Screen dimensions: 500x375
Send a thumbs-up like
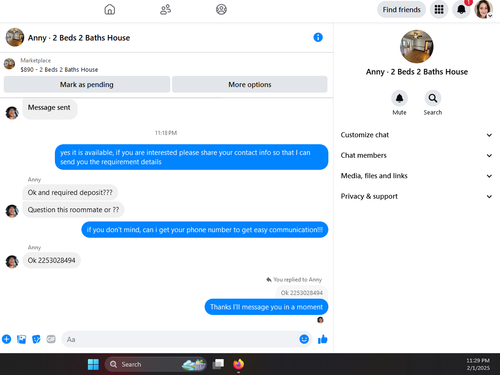point(323,339)
